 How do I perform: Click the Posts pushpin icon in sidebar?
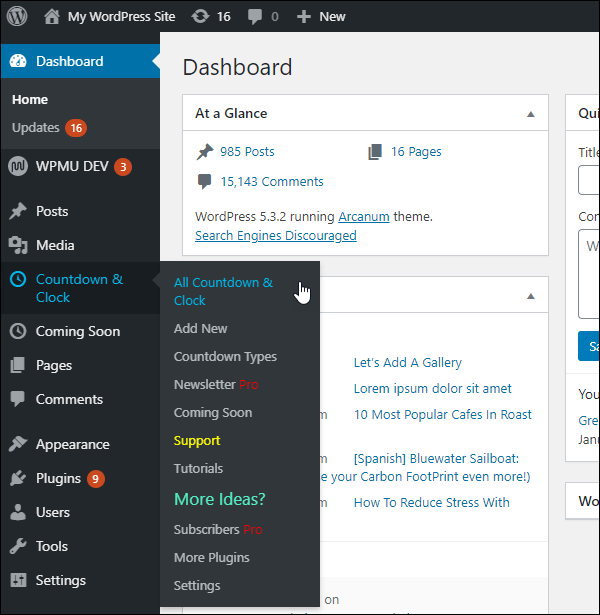point(18,211)
